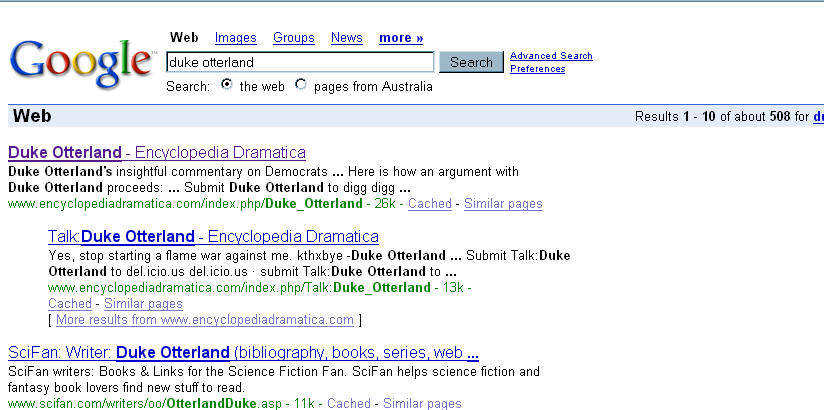View Cached copy of first result
Image resolution: width=824 pixels, height=410 pixels.
[430, 204]
